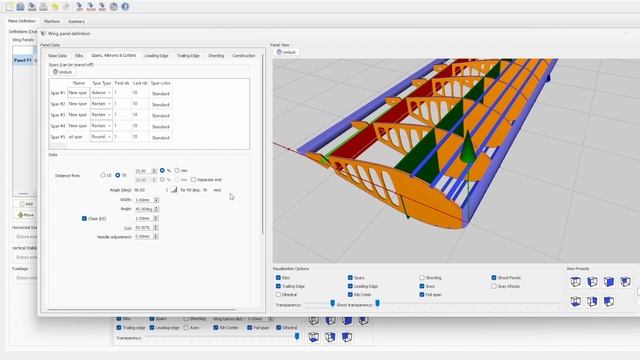640x360 pixels.
Task: Select first view preset in dialog's top row
Action: (x=576, y=282)
